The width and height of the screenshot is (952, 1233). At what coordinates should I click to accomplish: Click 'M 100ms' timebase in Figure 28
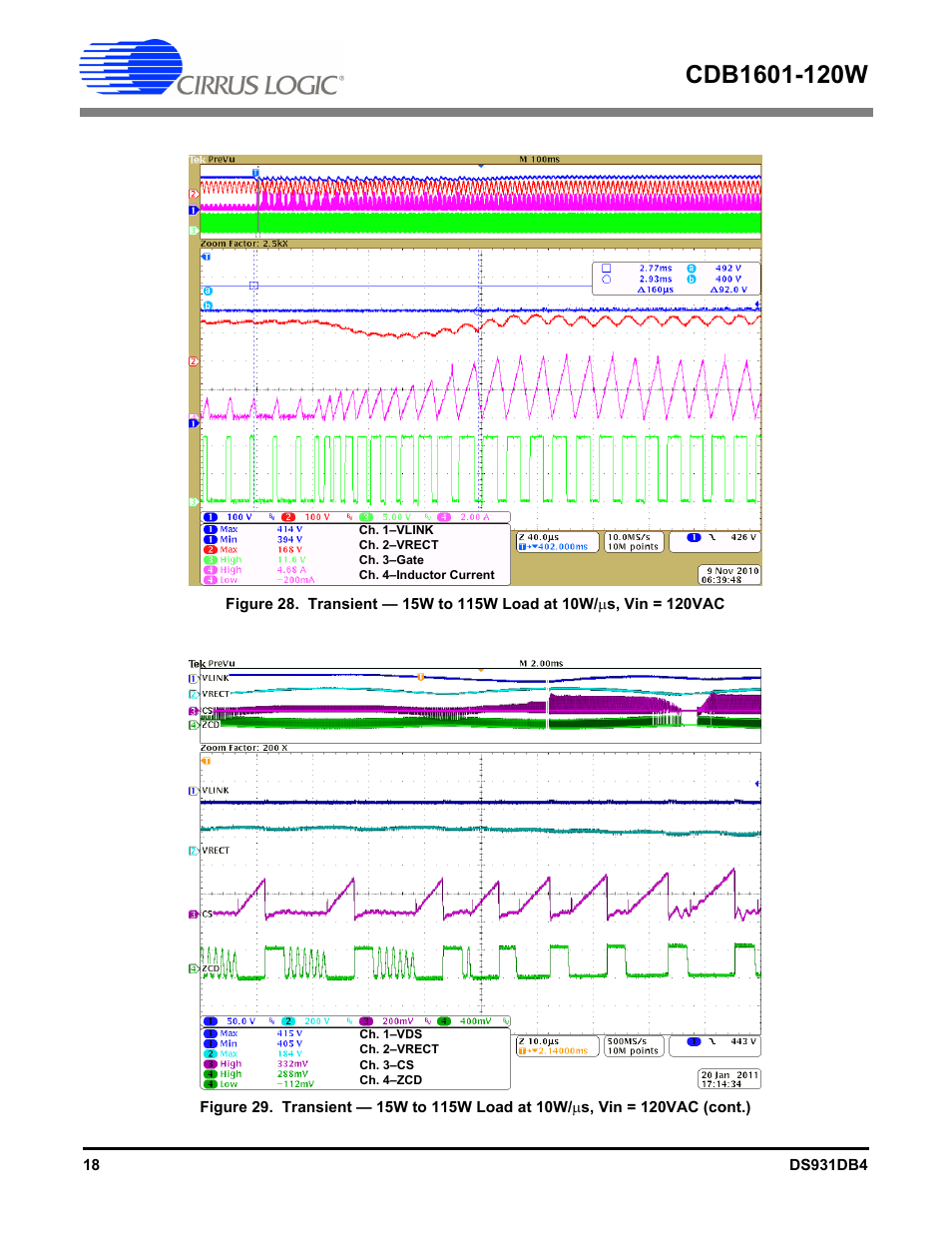click(x=539, y=160)
